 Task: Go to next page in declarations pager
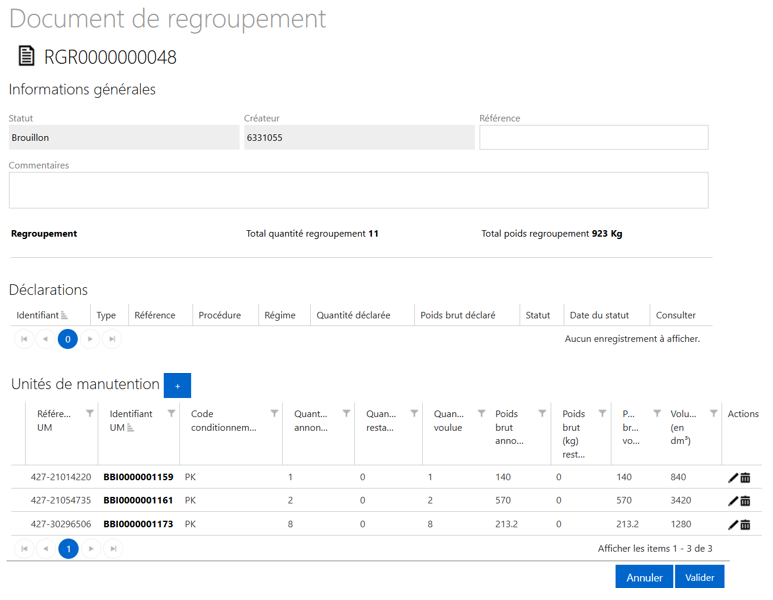click(x=90, y=340)
